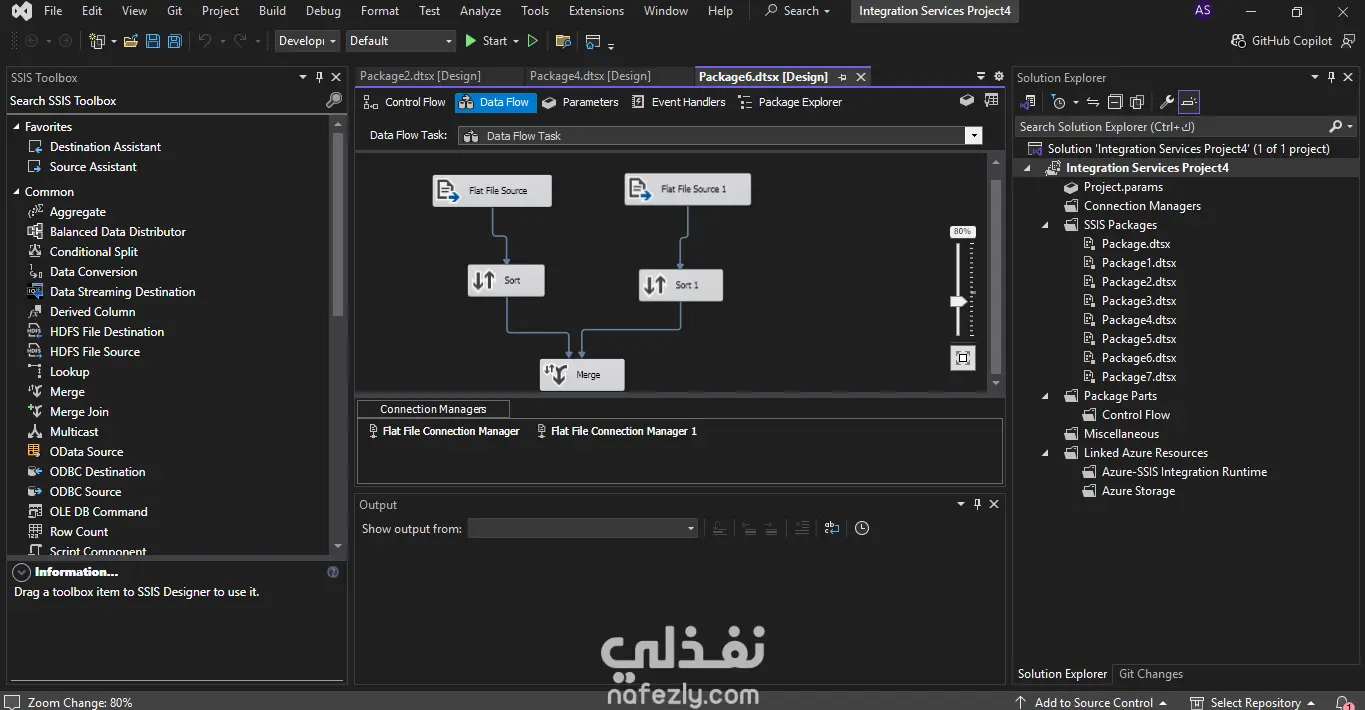Image resolution: width=1365 pixels, height=710 pixels.
Task: Select Conditional Split in SSIS Toolbox
Action: click(x=94, y=252)
